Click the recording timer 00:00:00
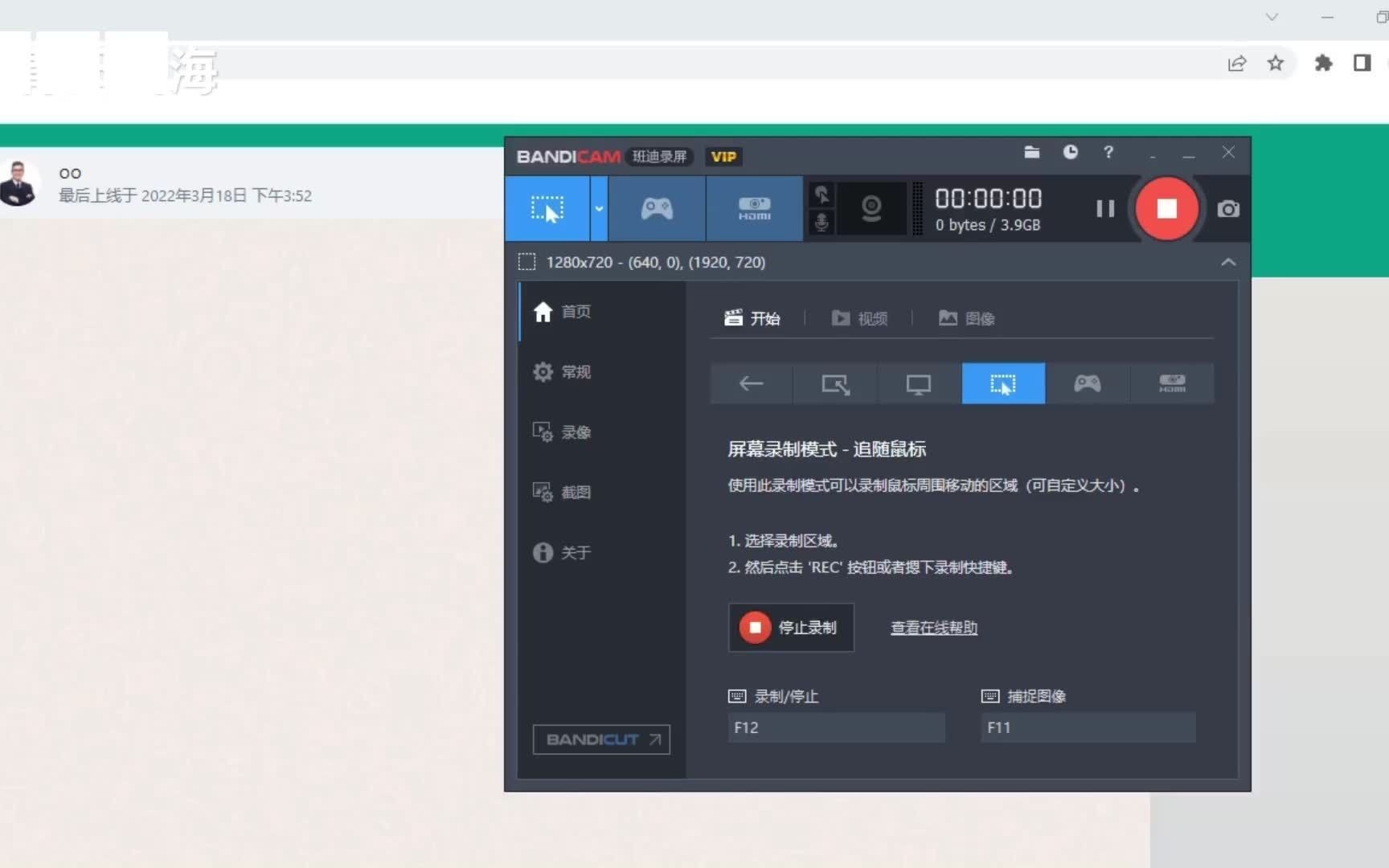The width and height of the screenshot is (1389, 868). [x=988, y=199]
